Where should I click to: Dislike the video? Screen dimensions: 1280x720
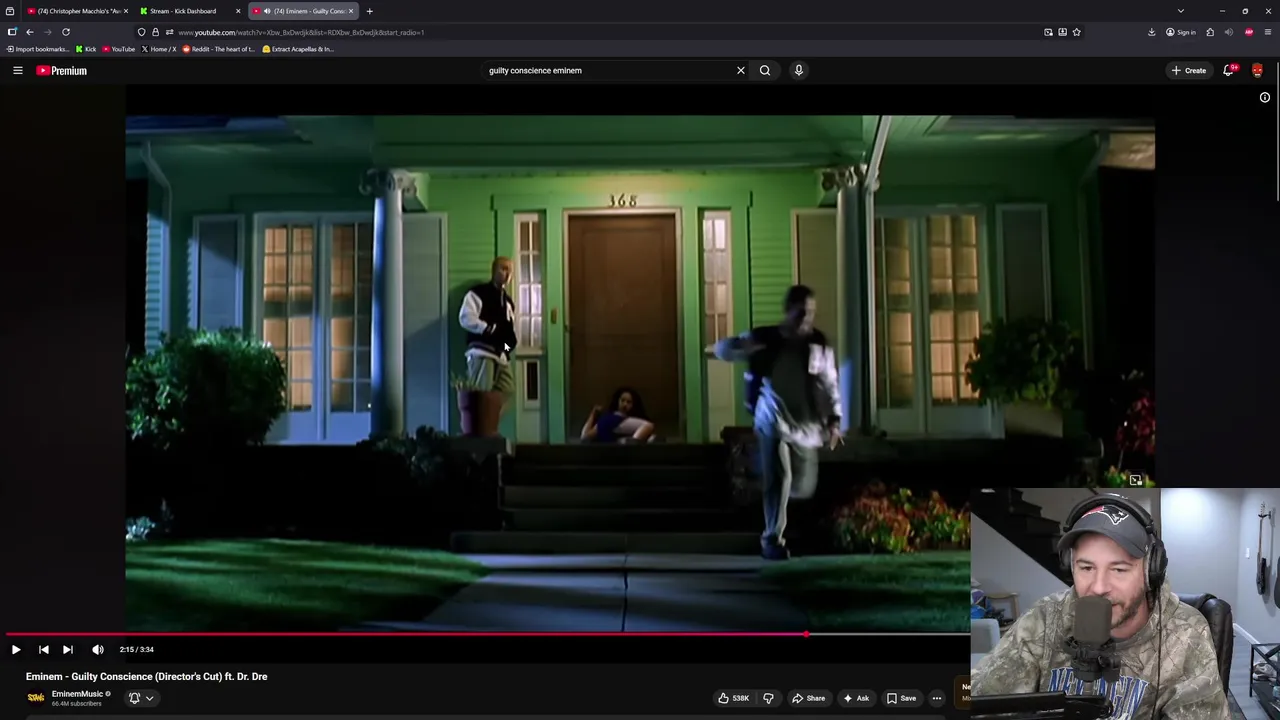768,698
